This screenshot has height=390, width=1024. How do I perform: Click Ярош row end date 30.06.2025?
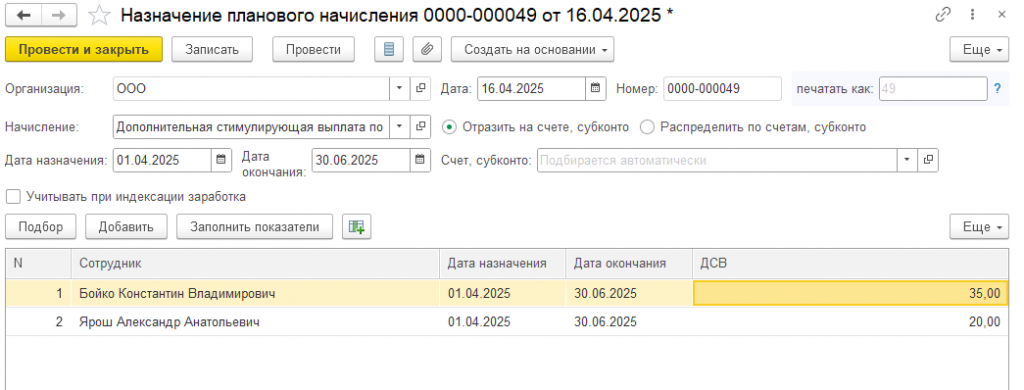point(605,322)
